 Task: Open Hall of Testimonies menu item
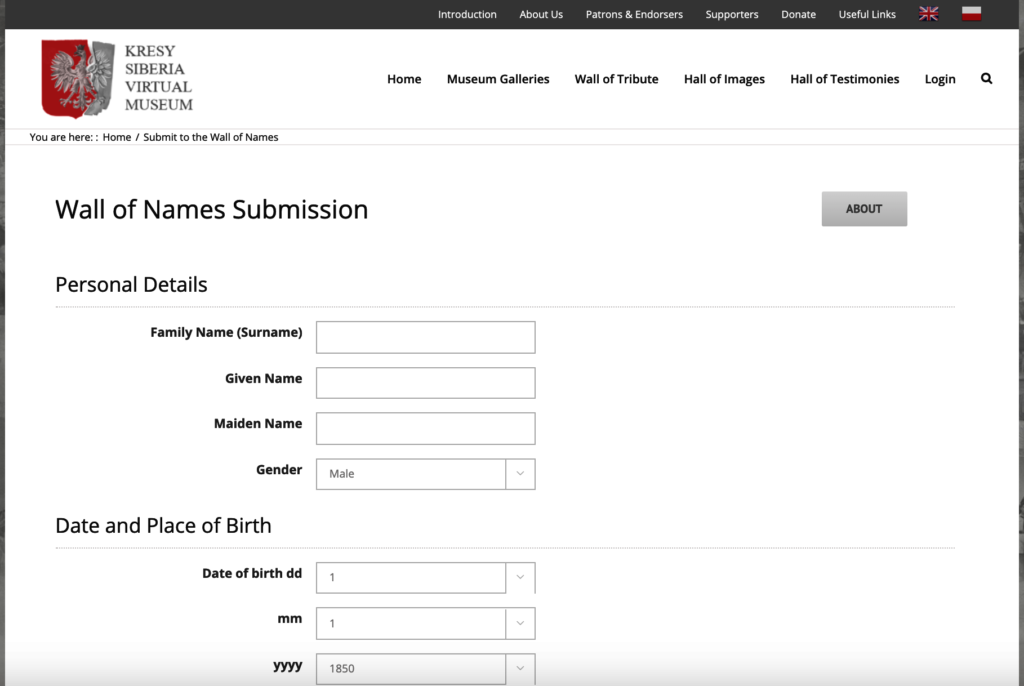[844, 79]
